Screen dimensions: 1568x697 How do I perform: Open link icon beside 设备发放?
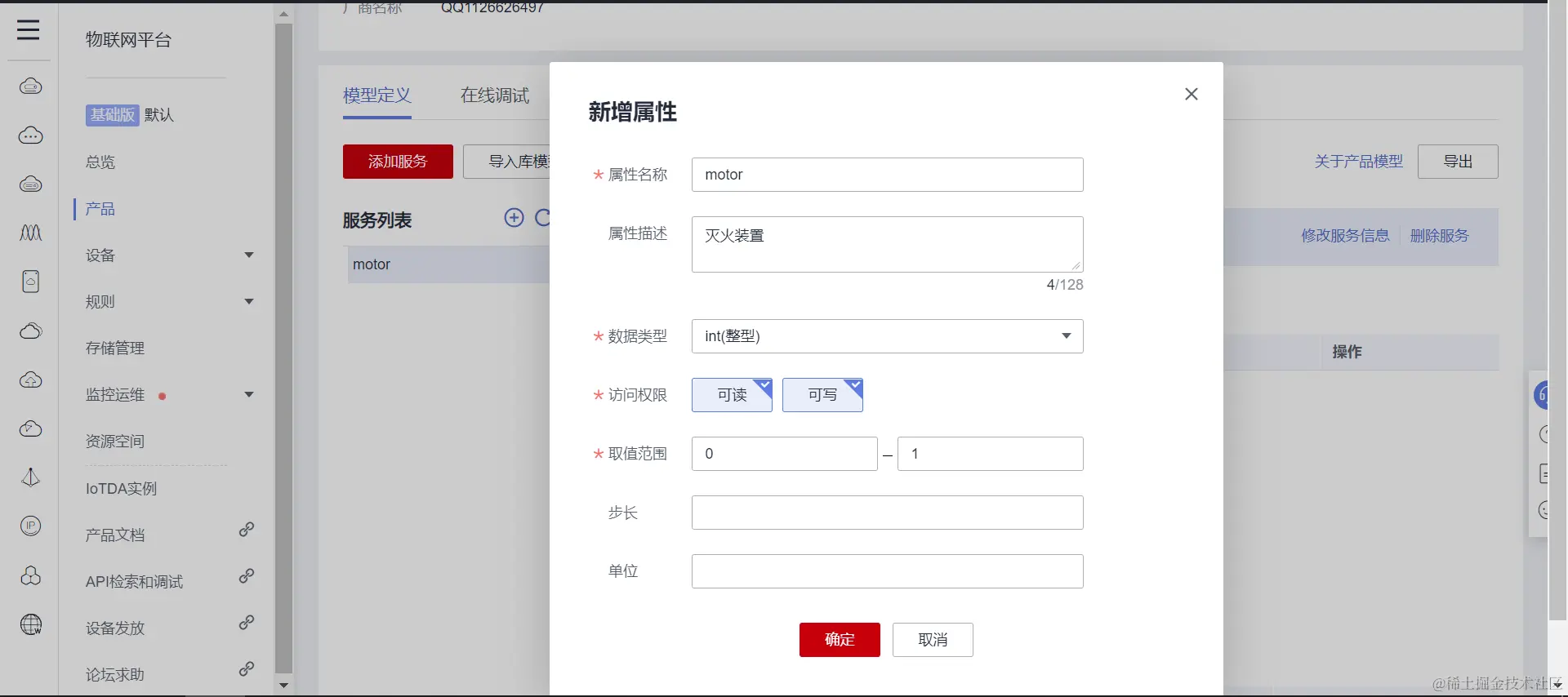click(246, 623)
